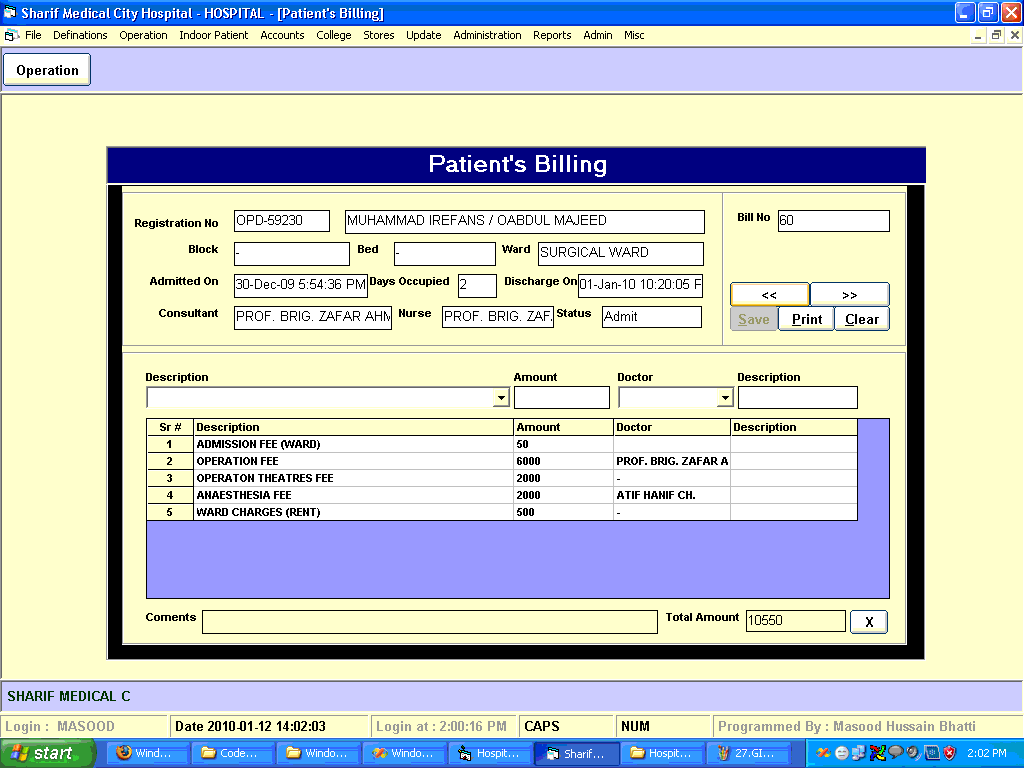The height and width of the screenshot is (768, 1024).
Task: Focus the Coments field
Action: click(x=430, y=622)
